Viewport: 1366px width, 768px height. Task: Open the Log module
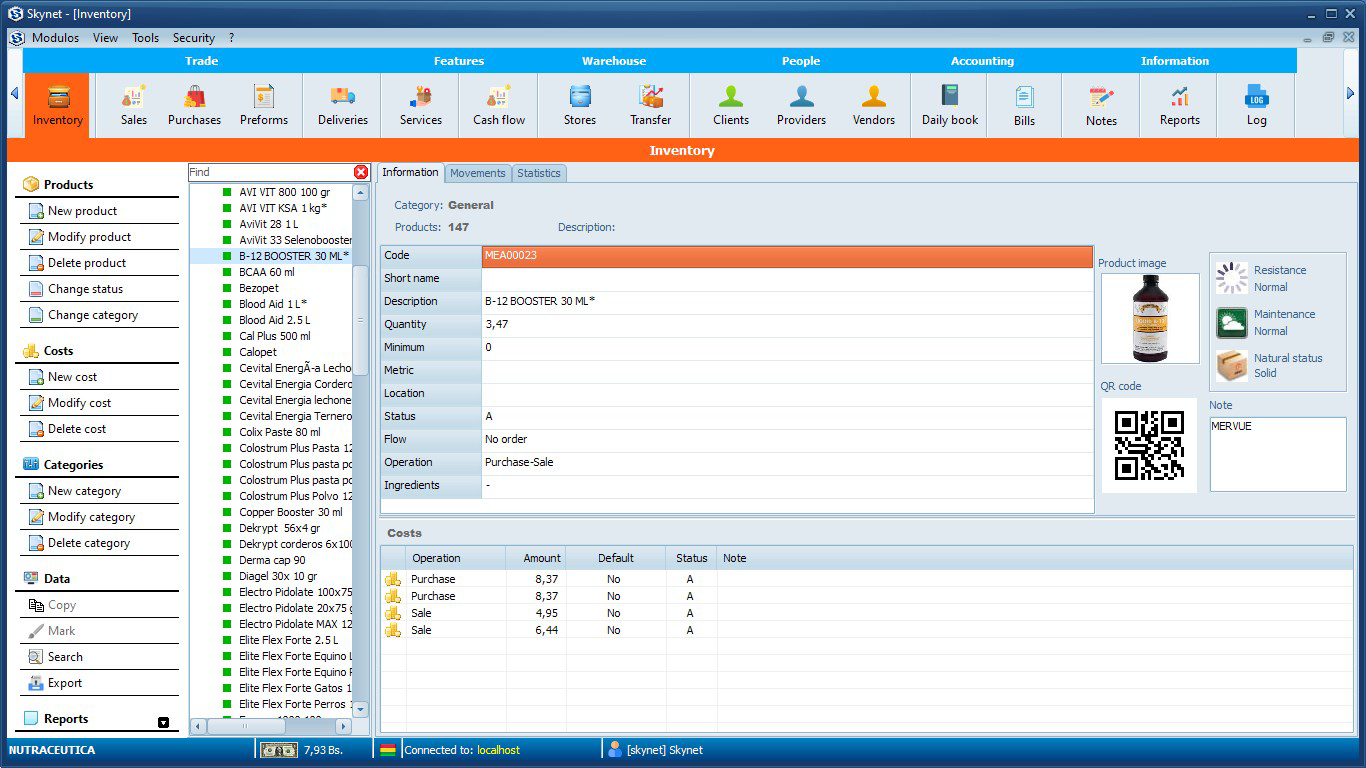point(1256,104)
